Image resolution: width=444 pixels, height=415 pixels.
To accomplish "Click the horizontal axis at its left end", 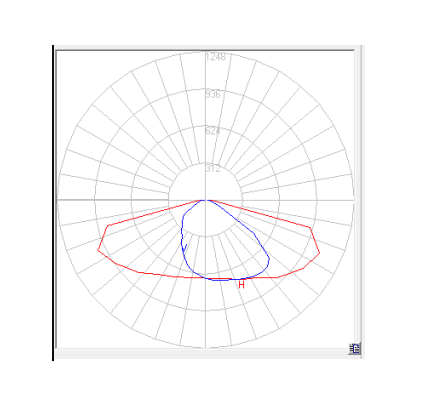I will pyautogui.click(x=59, y=200).
